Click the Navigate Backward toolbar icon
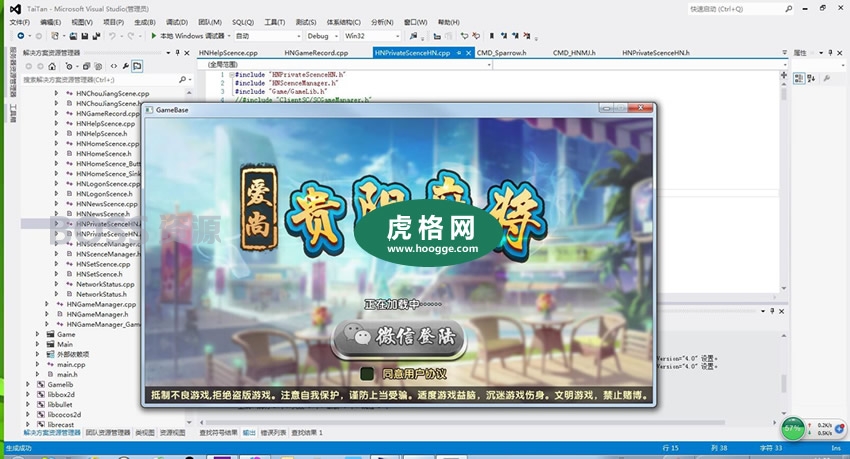The height and width of the screenshot is (459, 850). click(x=21, y=36)
